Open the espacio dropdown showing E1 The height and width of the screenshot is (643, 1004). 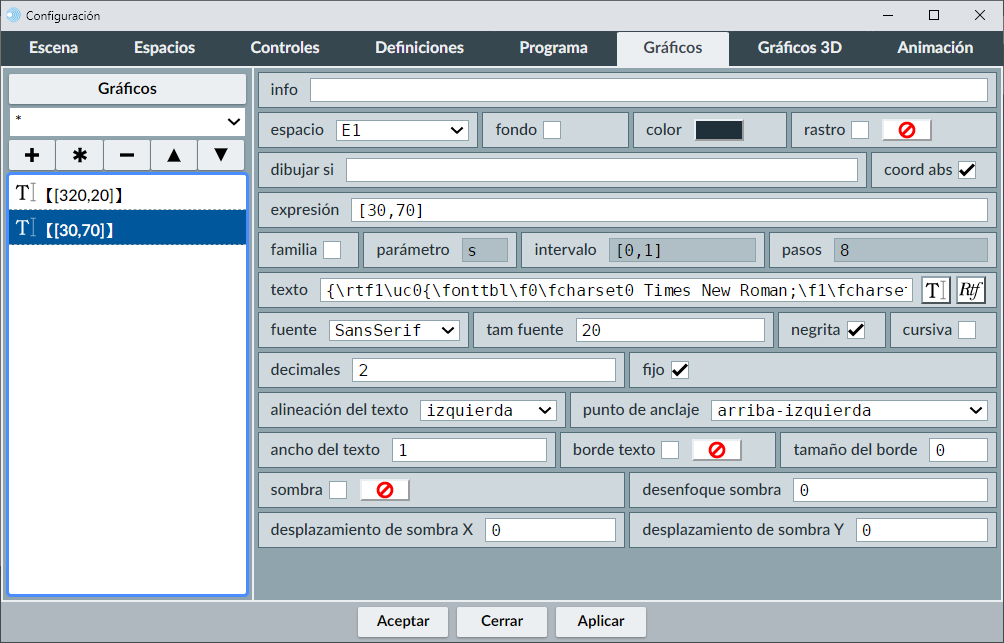402,130
